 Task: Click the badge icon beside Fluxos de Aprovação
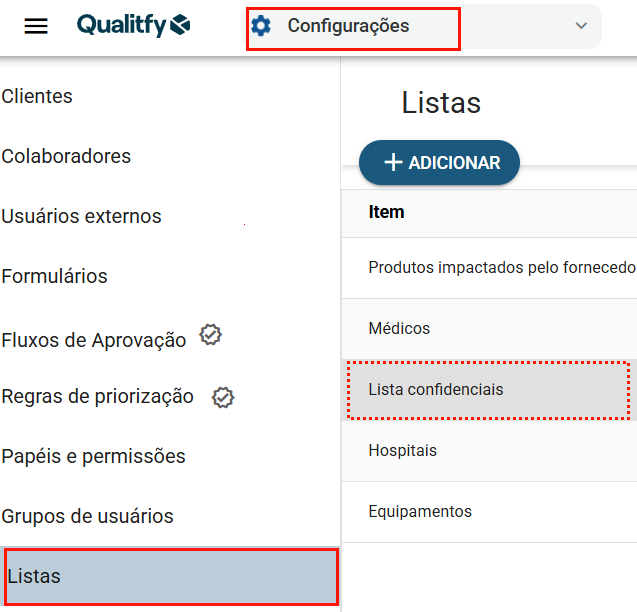tap(210, 335)
